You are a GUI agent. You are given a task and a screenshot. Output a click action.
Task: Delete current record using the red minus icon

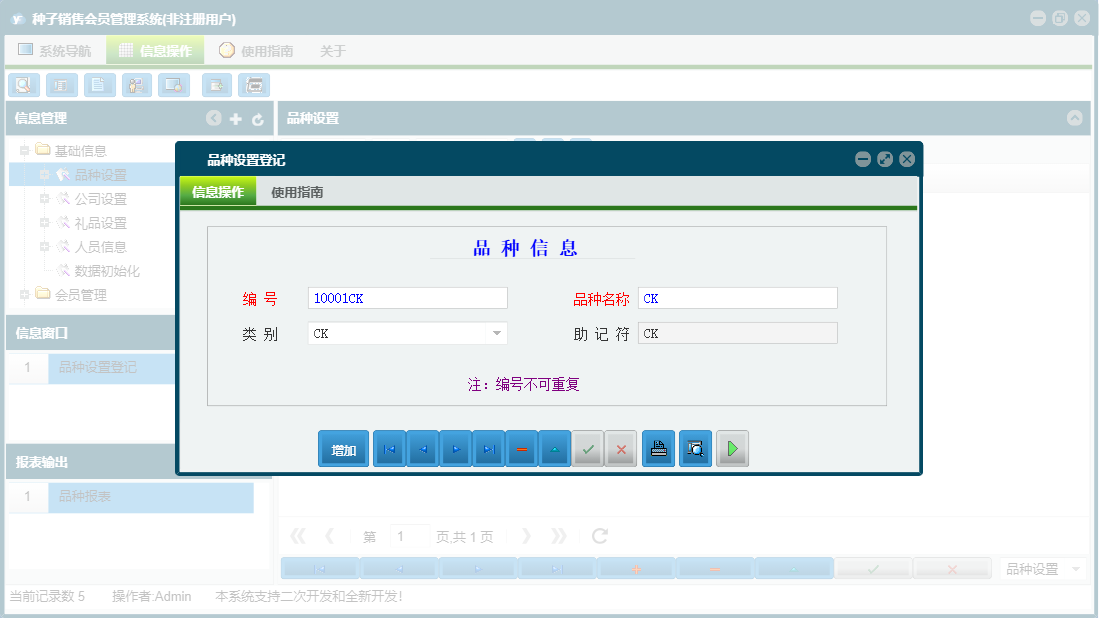coord(522,448)
